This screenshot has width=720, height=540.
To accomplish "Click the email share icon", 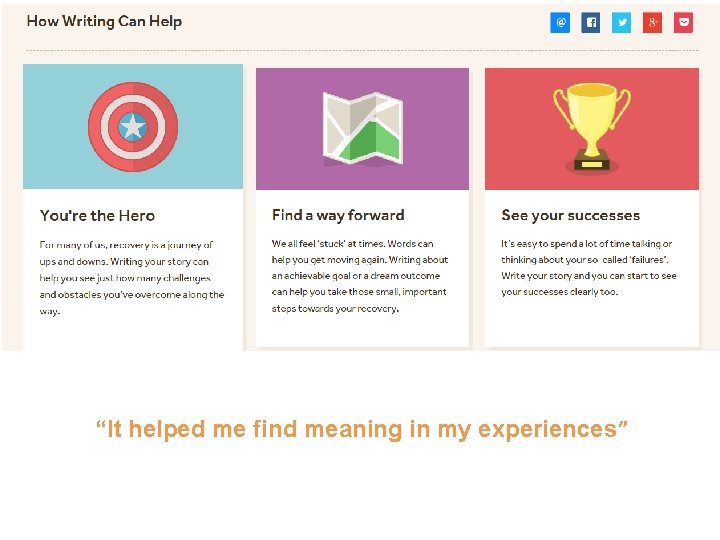I will 560,22.
